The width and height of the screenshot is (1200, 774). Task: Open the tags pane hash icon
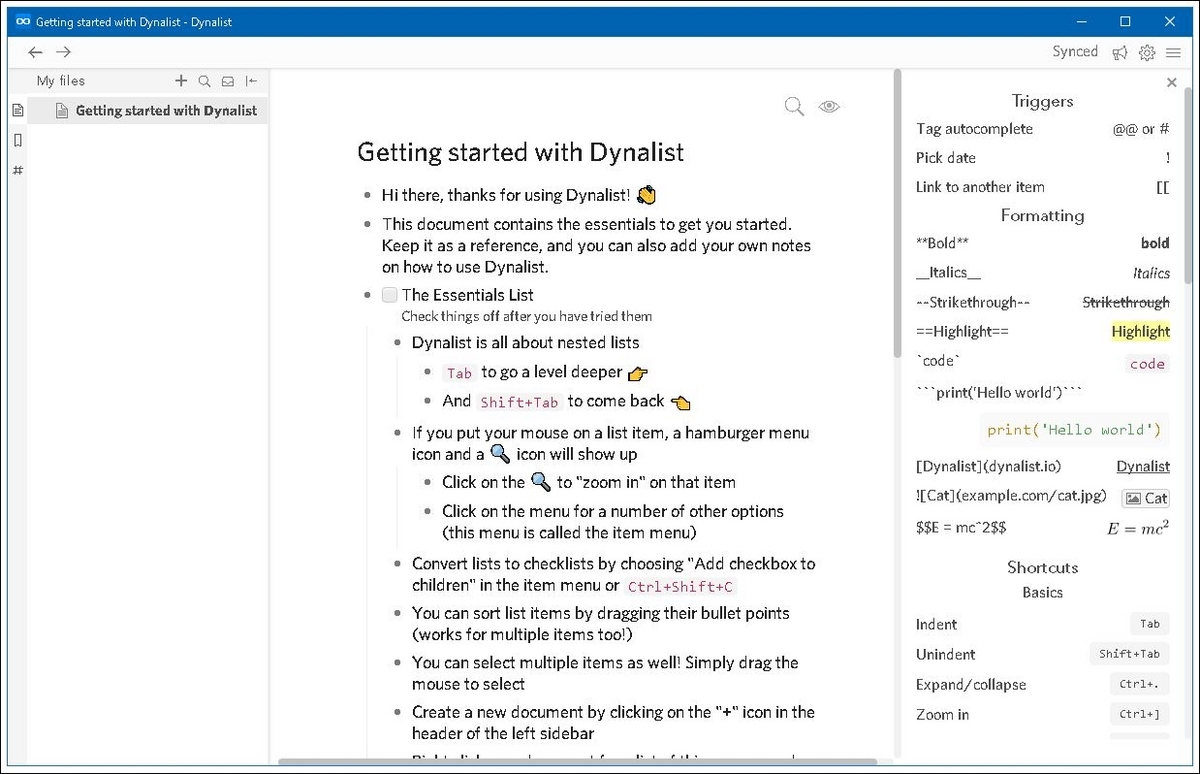[17, 170]
